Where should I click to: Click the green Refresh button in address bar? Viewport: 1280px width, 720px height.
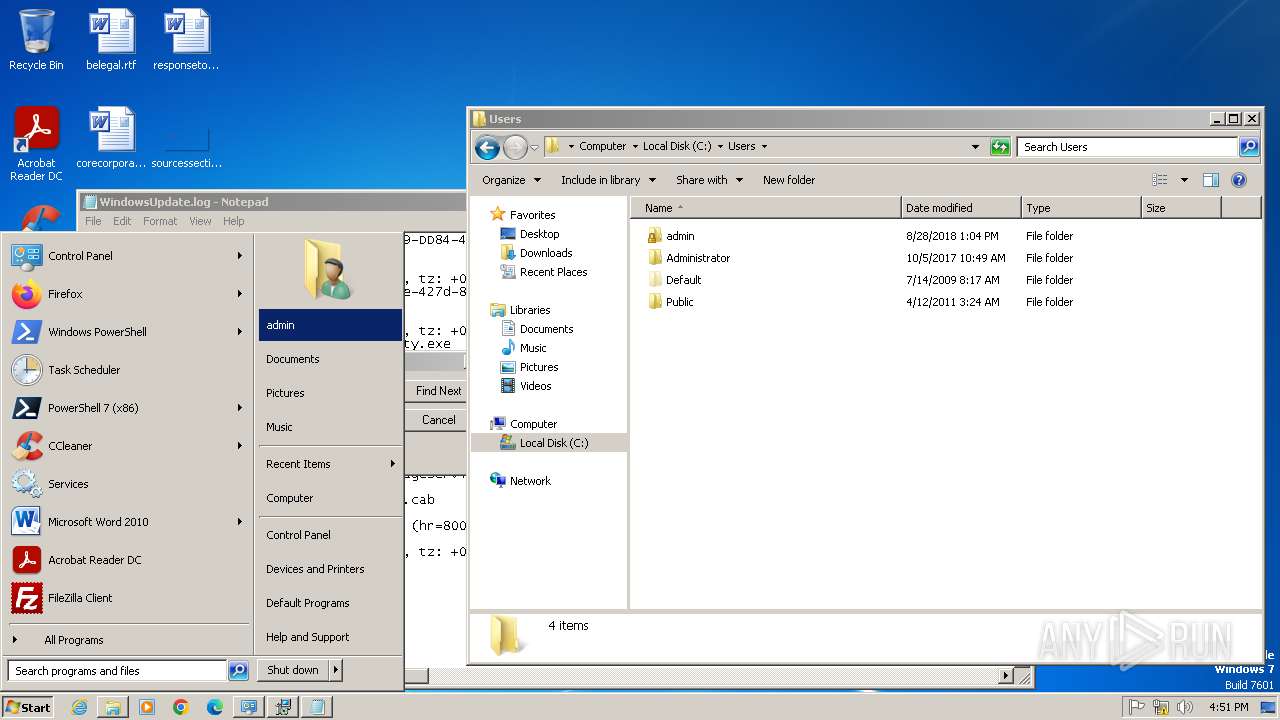pos(1000,147)
